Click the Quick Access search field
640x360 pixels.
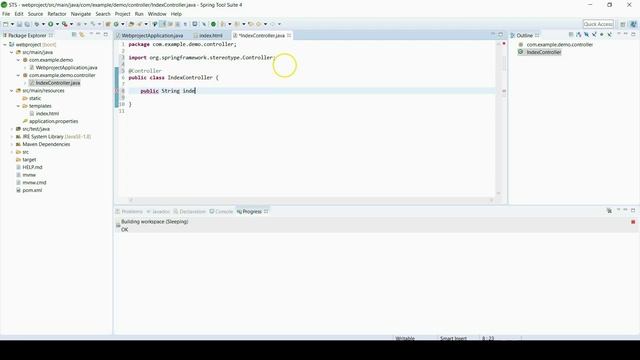click(598, 24)
